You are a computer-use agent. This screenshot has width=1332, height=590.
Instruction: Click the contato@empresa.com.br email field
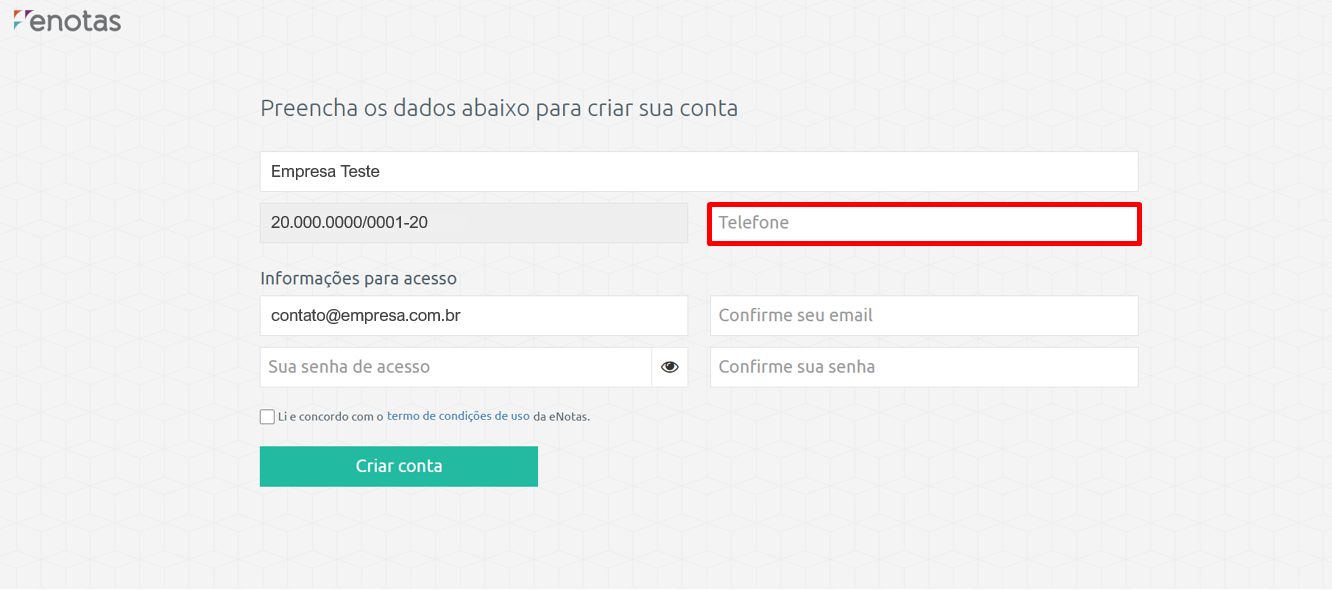(474, 315)
